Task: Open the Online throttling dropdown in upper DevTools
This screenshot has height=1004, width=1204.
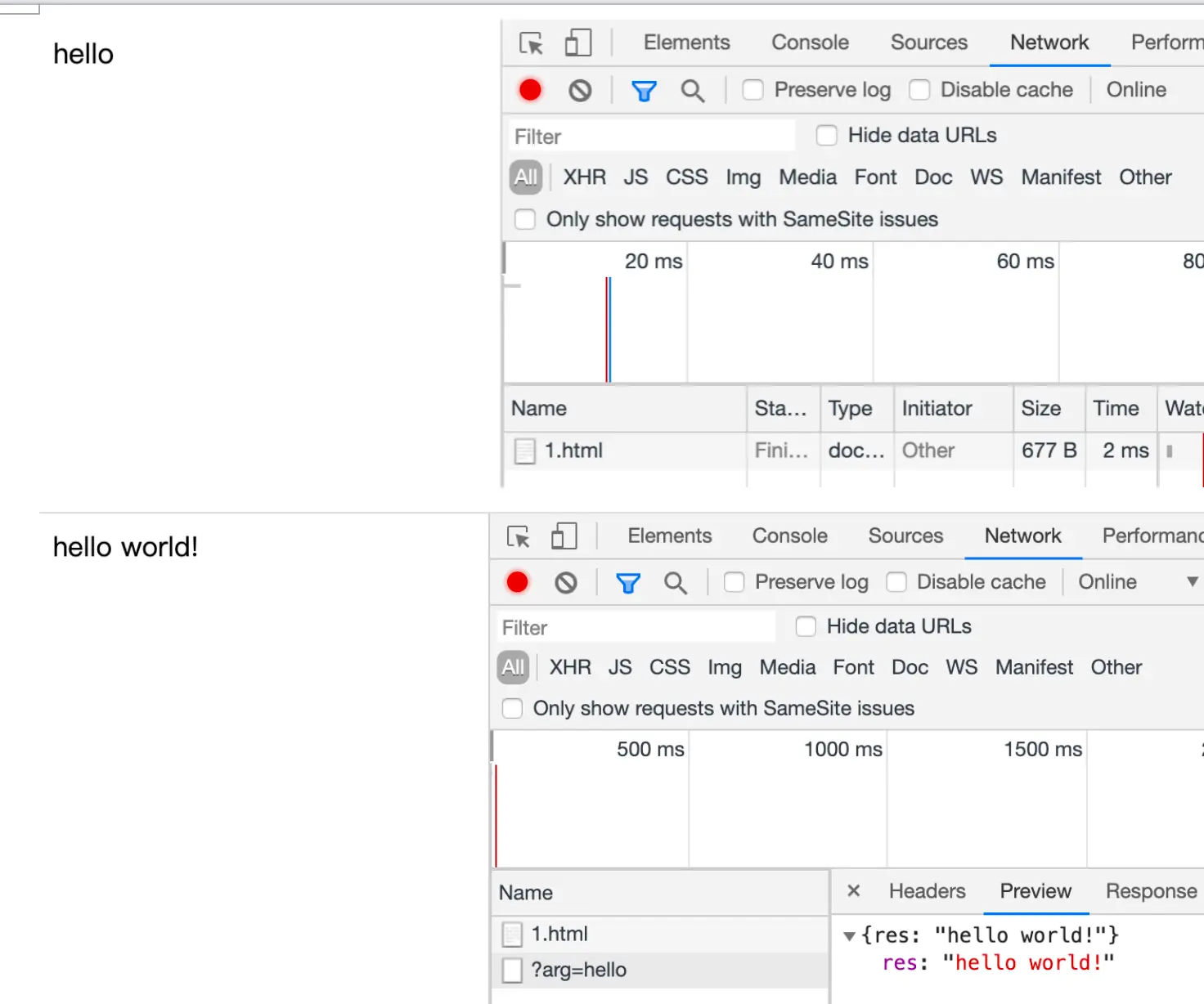Action: 1136,90
